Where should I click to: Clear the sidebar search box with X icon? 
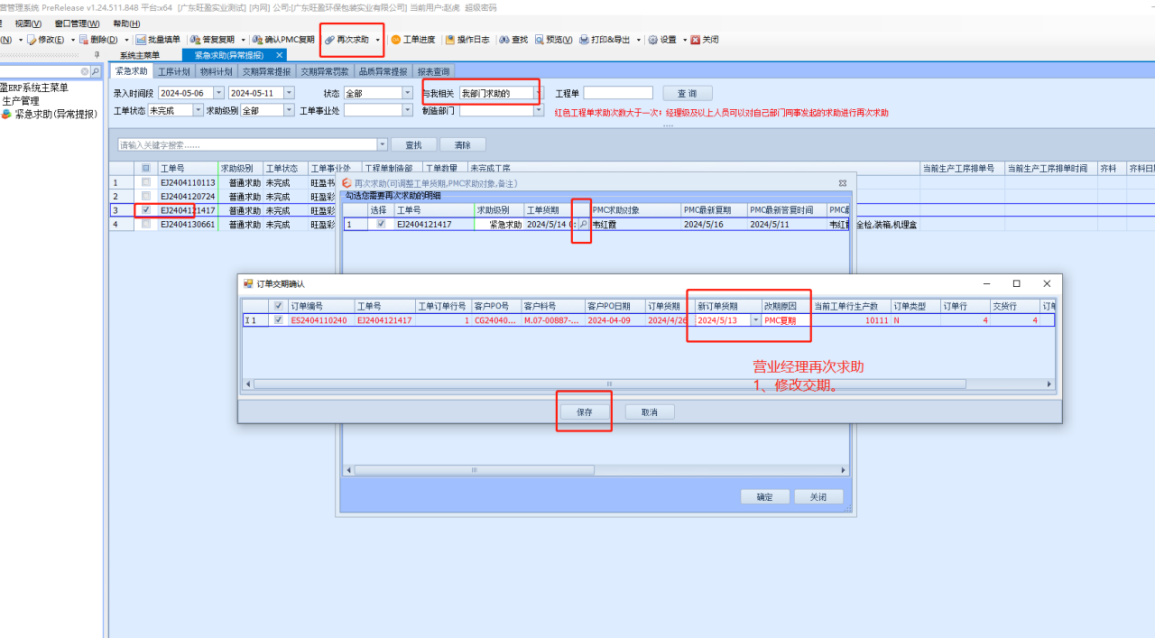(x=85, y=71)
